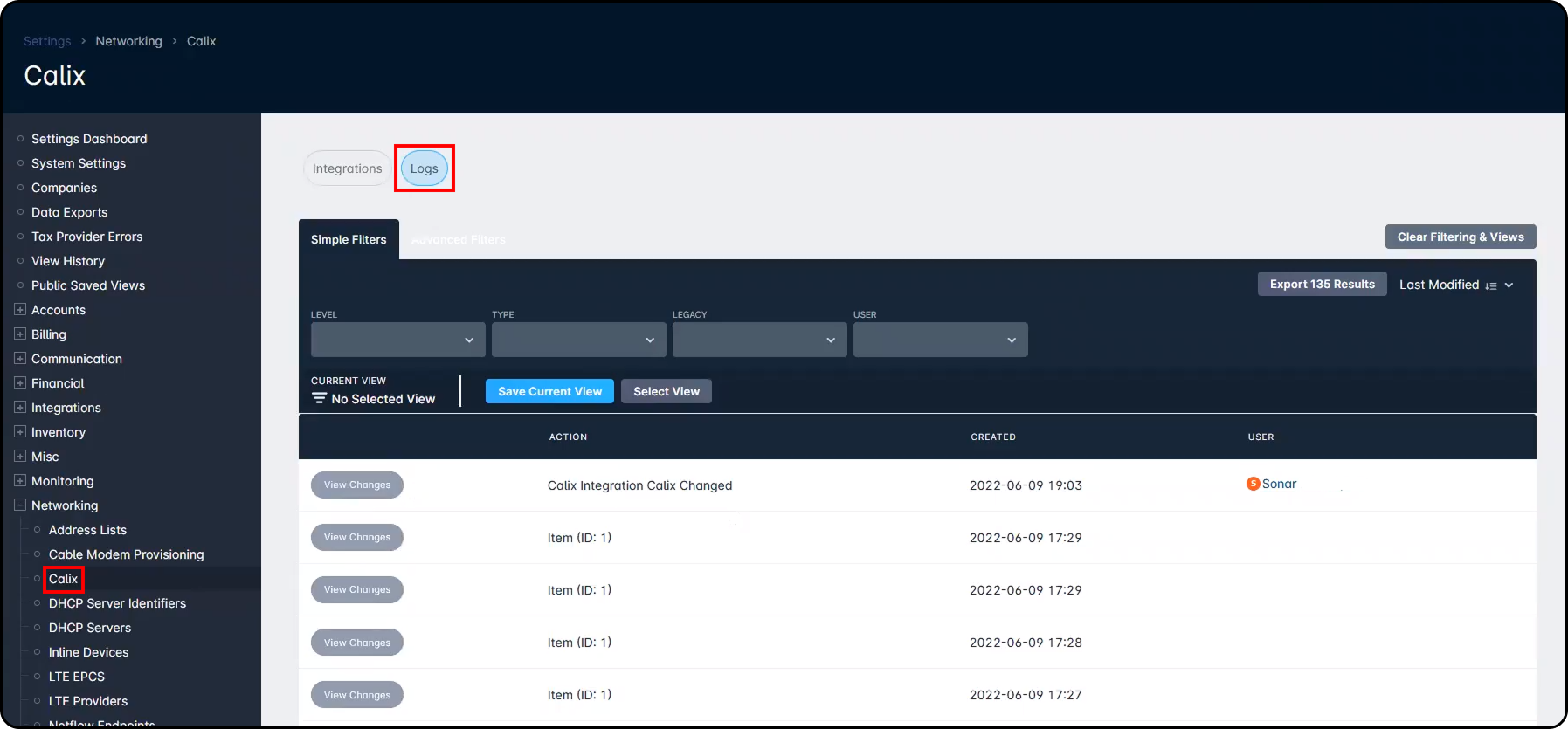This screenshot has width=1568, height=729.
Task: Click Clear Filtering & Views button
Action: click(x=1461, y=237)
